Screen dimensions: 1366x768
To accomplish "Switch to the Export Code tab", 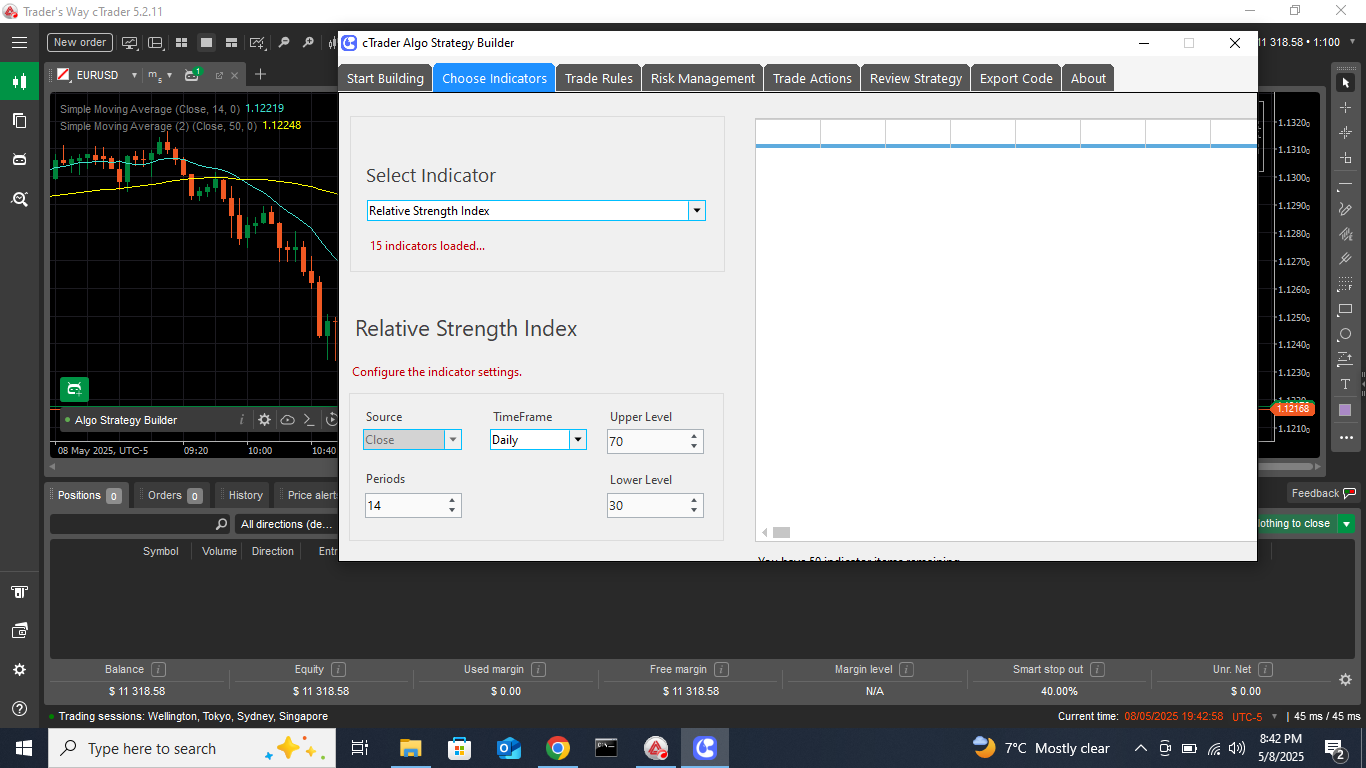I will pos(1016,78).
